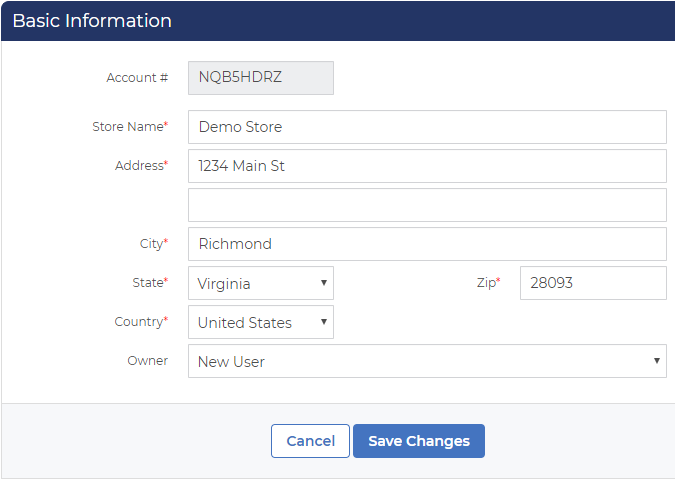The image size is (675, 480).
Task: Cancel editing the basic information
Action: coord(310,441)
